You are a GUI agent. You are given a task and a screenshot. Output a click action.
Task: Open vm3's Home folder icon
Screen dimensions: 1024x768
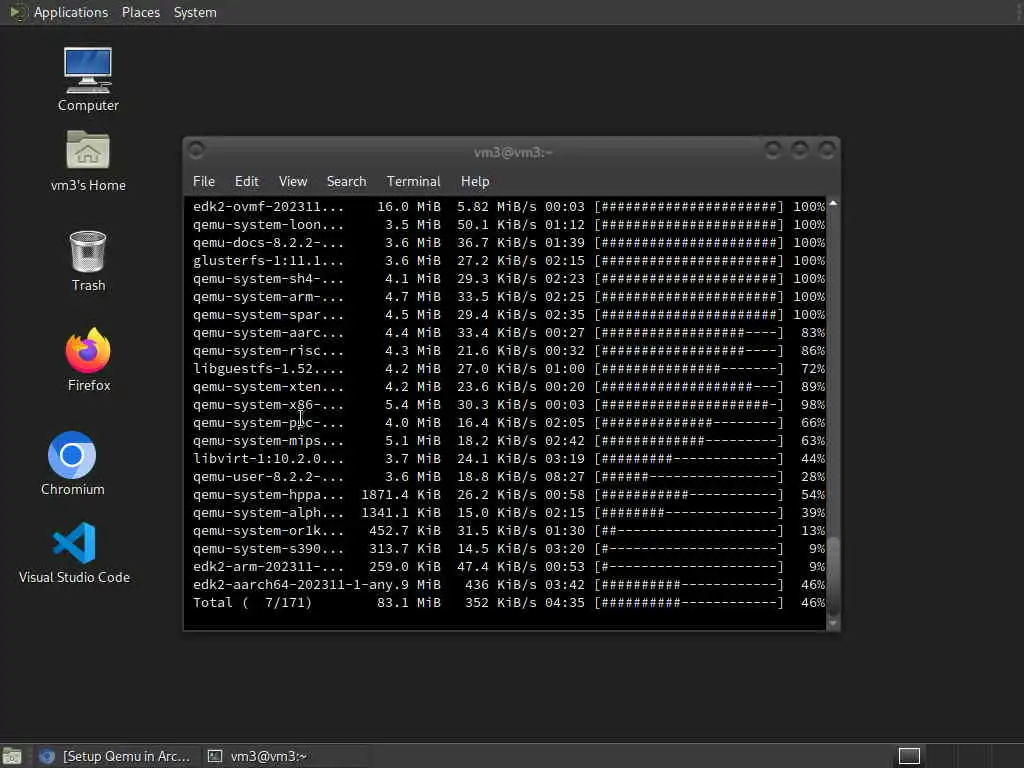[88, 160]
